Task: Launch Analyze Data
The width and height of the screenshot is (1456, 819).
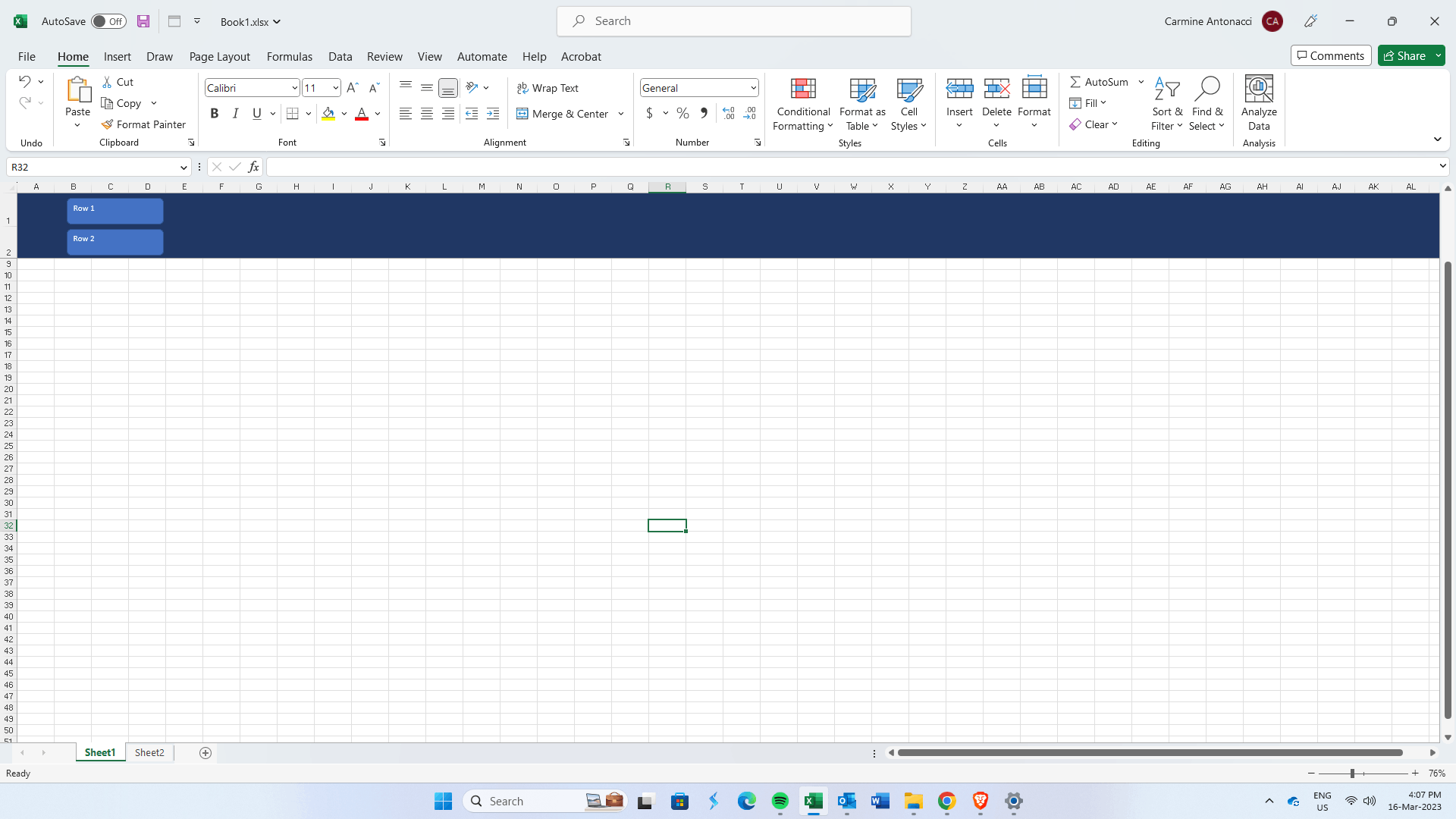Action: [x=1258, y=104]
